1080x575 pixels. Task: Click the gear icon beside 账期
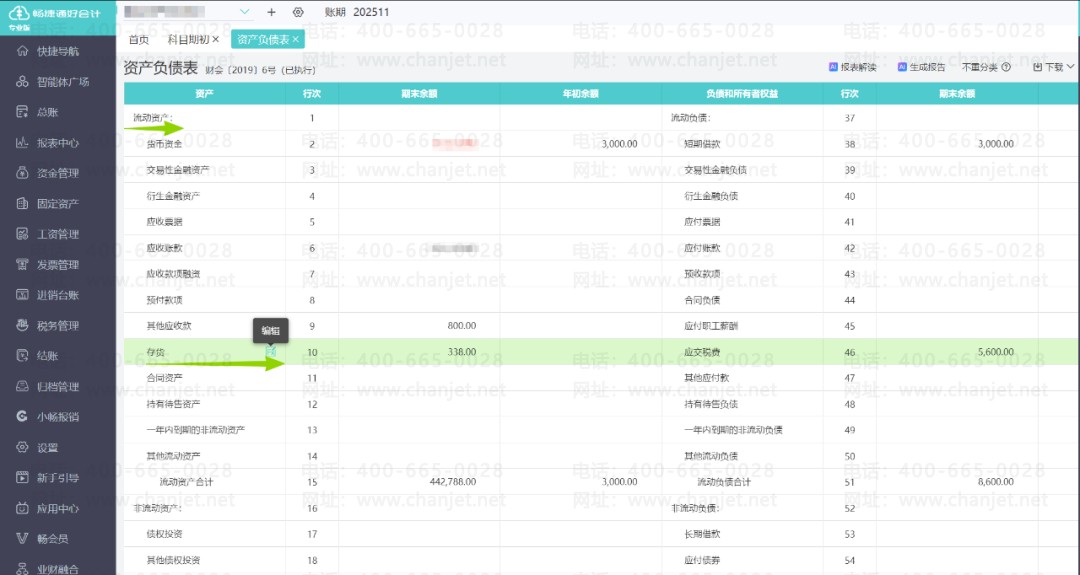pyautogui.click(x=298, y=12)
